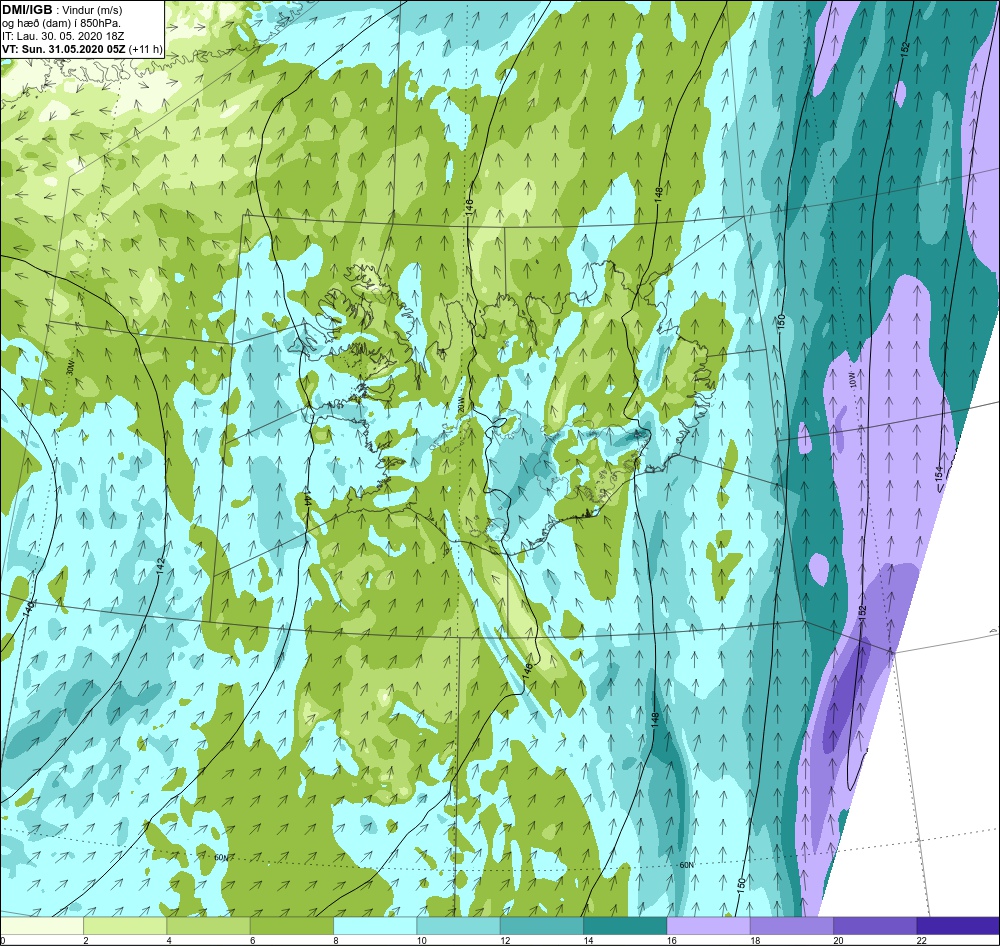1000x946 pixels.
Task: Pick the 6–8 m/s olive green legend swatch
Action: pos(292,926)
